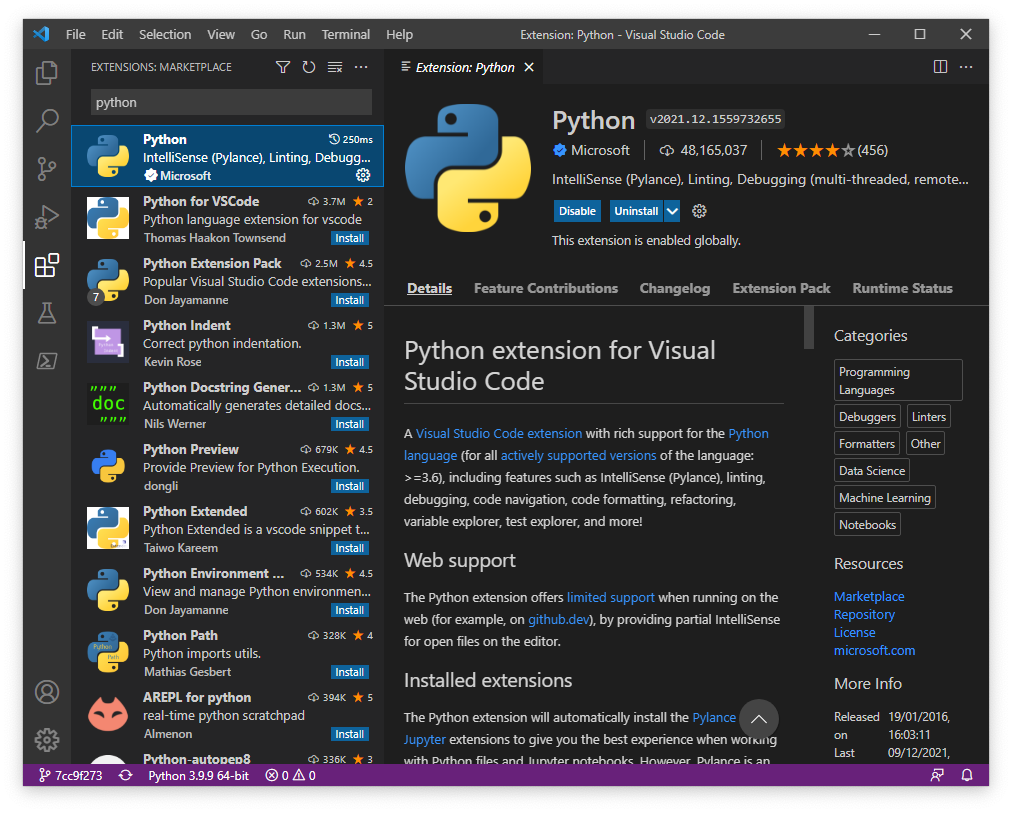
Task: Click the git branch 7cc9f273 indicator
Action: tap(70, 776)
